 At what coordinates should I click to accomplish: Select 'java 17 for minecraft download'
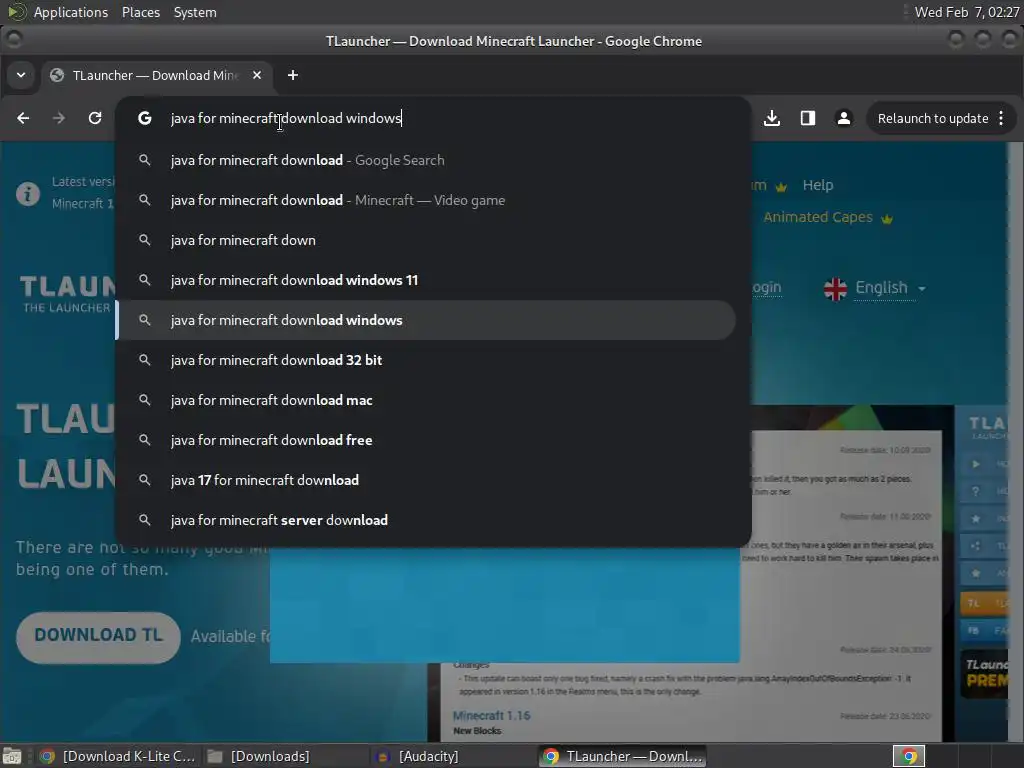(425, 480)
